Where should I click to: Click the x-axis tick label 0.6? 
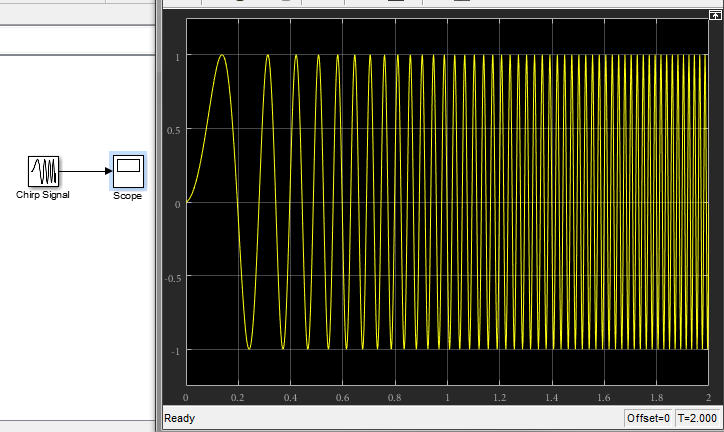(343, 397)
